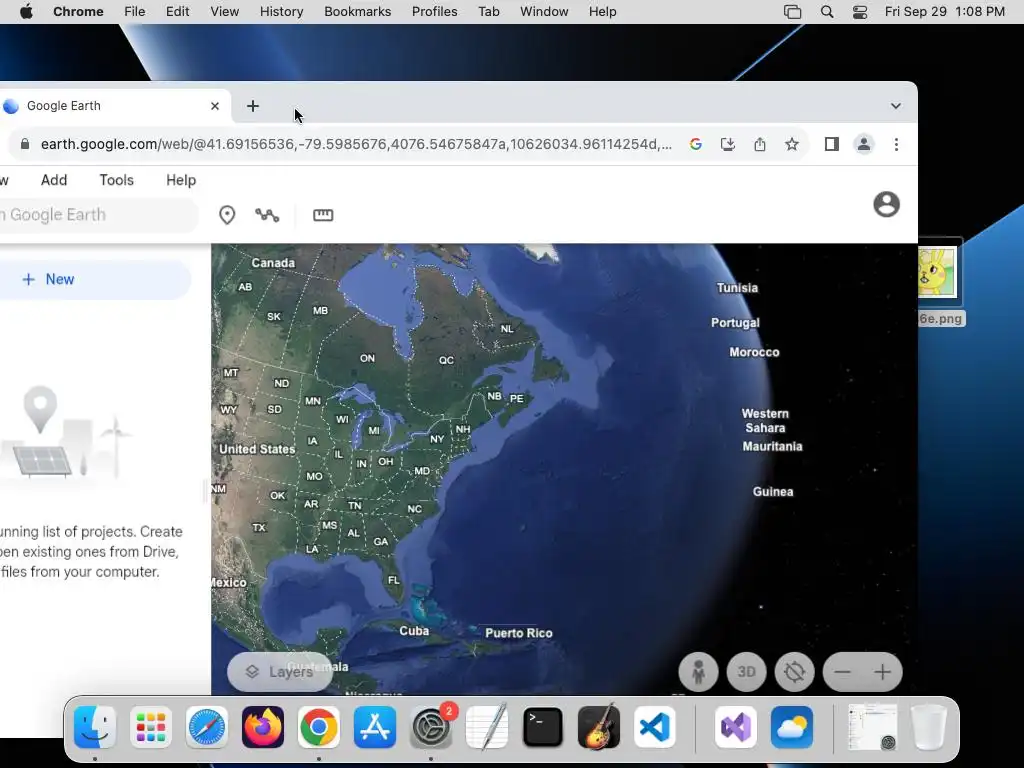Open Terminal from the Dock
This screenshot has height=768, width=1024.
(543, 727)
